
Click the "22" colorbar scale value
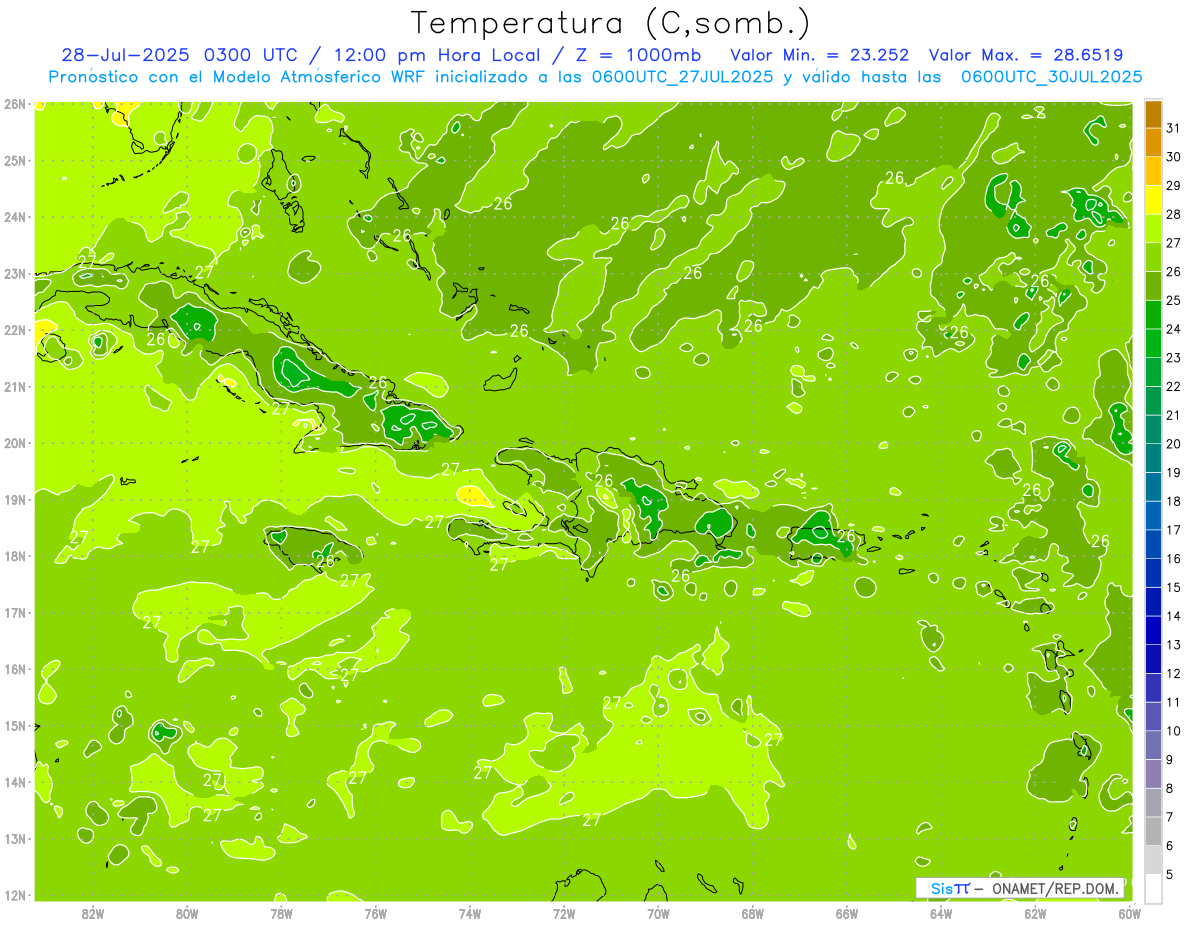point(1174,387)
